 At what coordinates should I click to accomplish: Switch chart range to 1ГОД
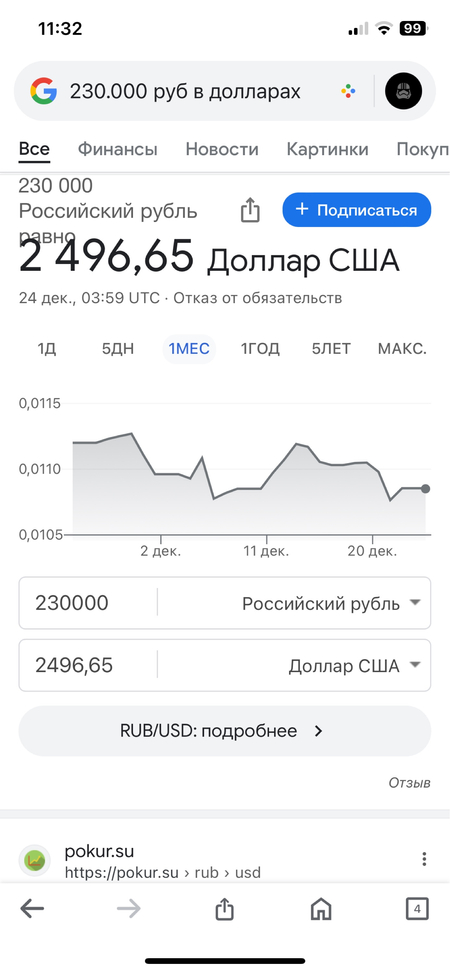pos(260,349)
